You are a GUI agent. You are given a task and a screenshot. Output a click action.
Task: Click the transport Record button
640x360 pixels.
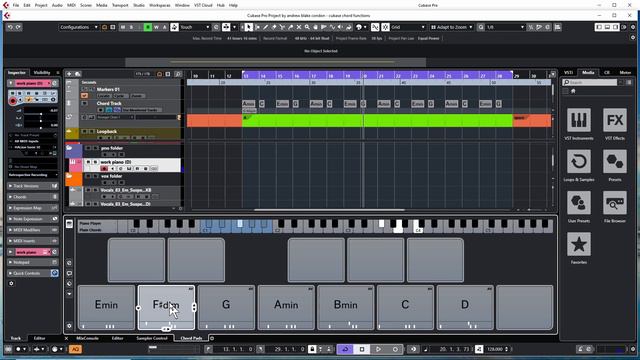point(395,349)
